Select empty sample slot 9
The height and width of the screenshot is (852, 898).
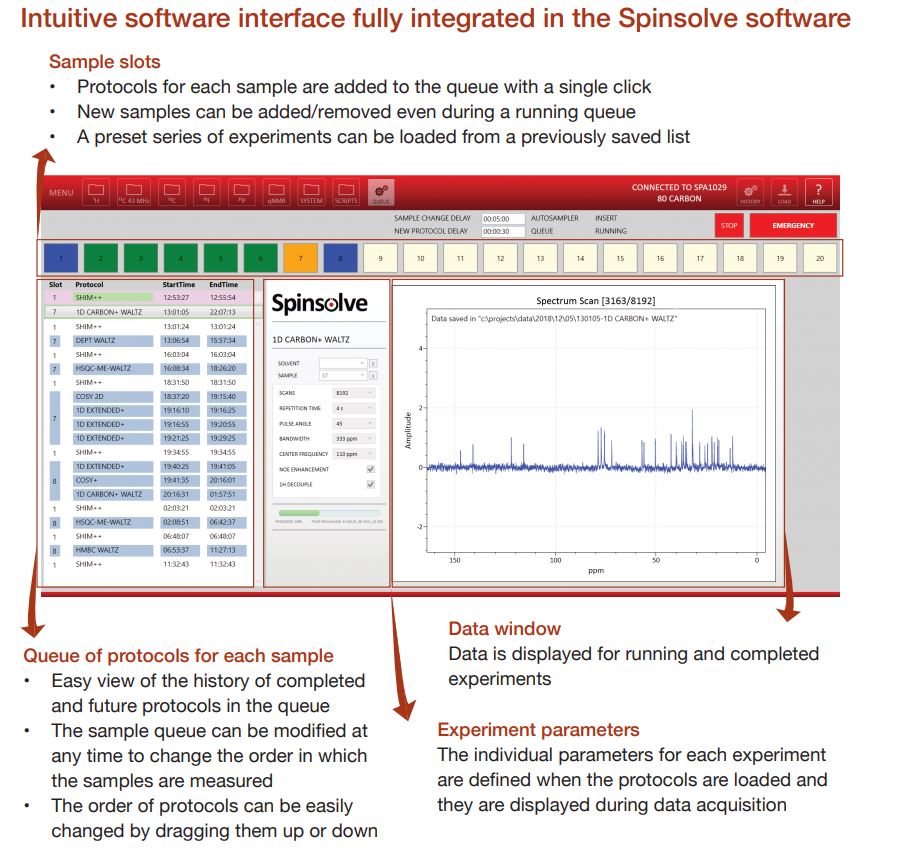(x=380, y=258)
